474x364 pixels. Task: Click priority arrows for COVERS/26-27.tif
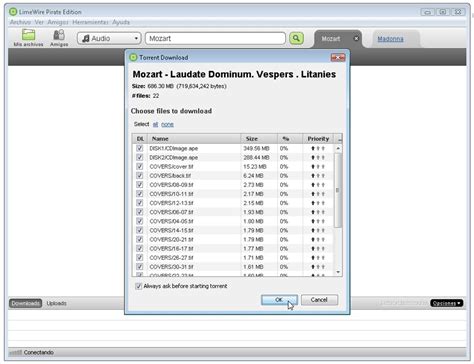(x=318, y=258)
